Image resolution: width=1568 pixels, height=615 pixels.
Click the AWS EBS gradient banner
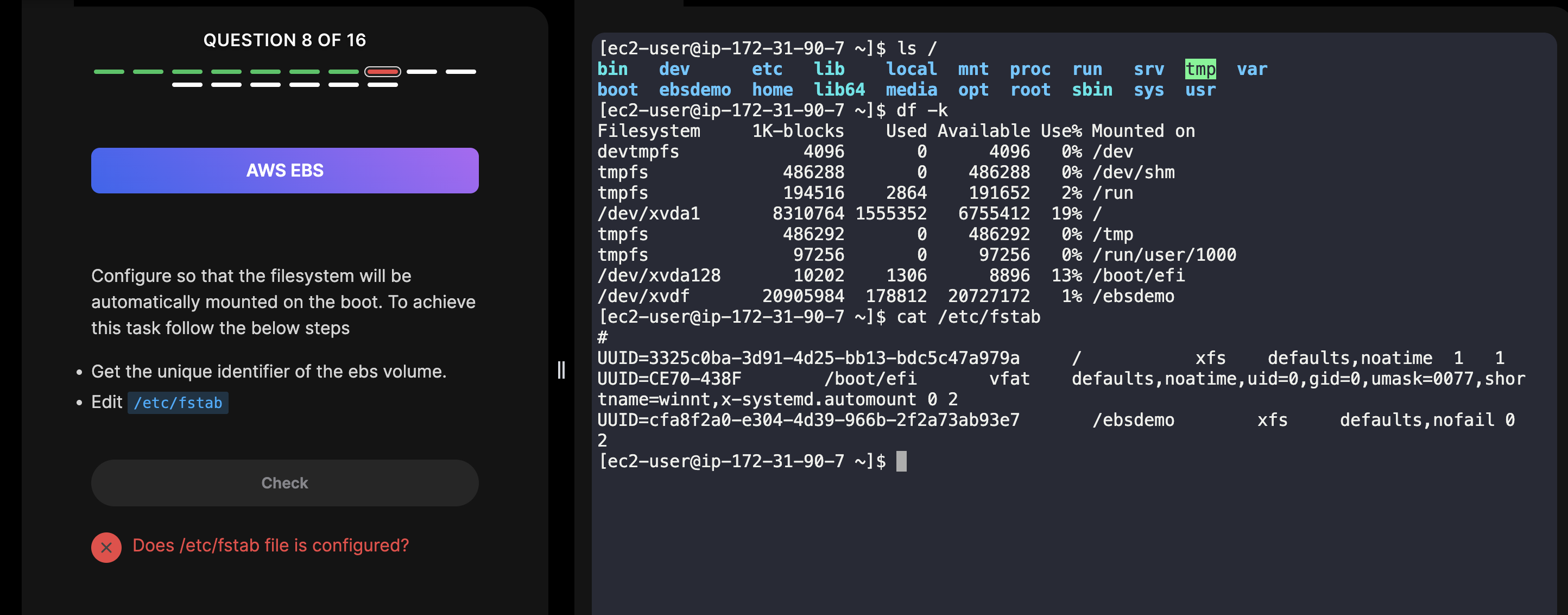pos(285,171)
